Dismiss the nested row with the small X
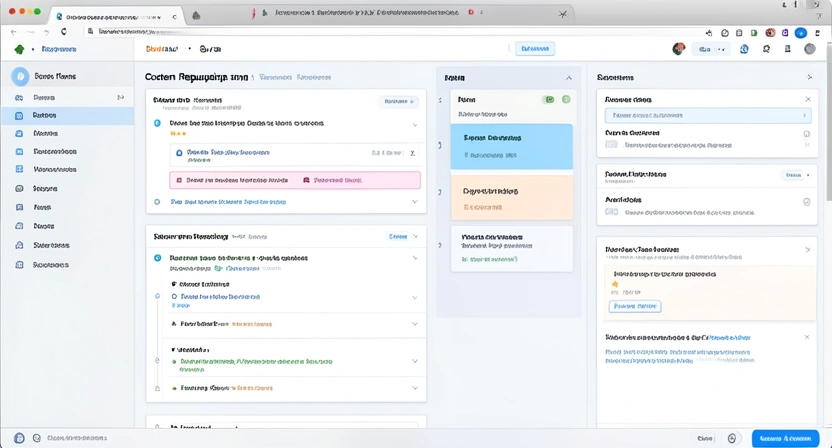Screen dimensions: 832x448 tap(412, 153)
